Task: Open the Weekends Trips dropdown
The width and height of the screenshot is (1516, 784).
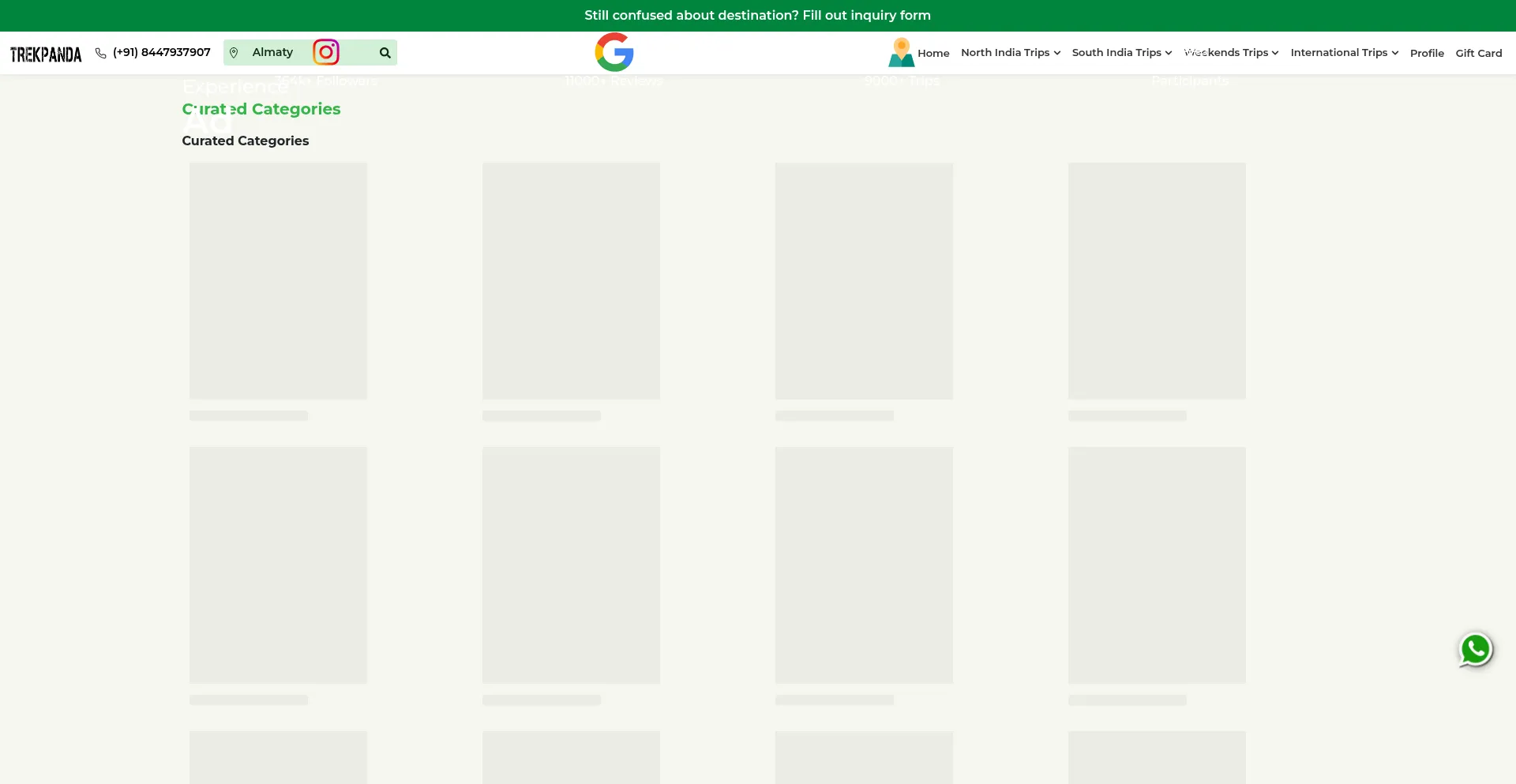Action: coord(1231,53)
